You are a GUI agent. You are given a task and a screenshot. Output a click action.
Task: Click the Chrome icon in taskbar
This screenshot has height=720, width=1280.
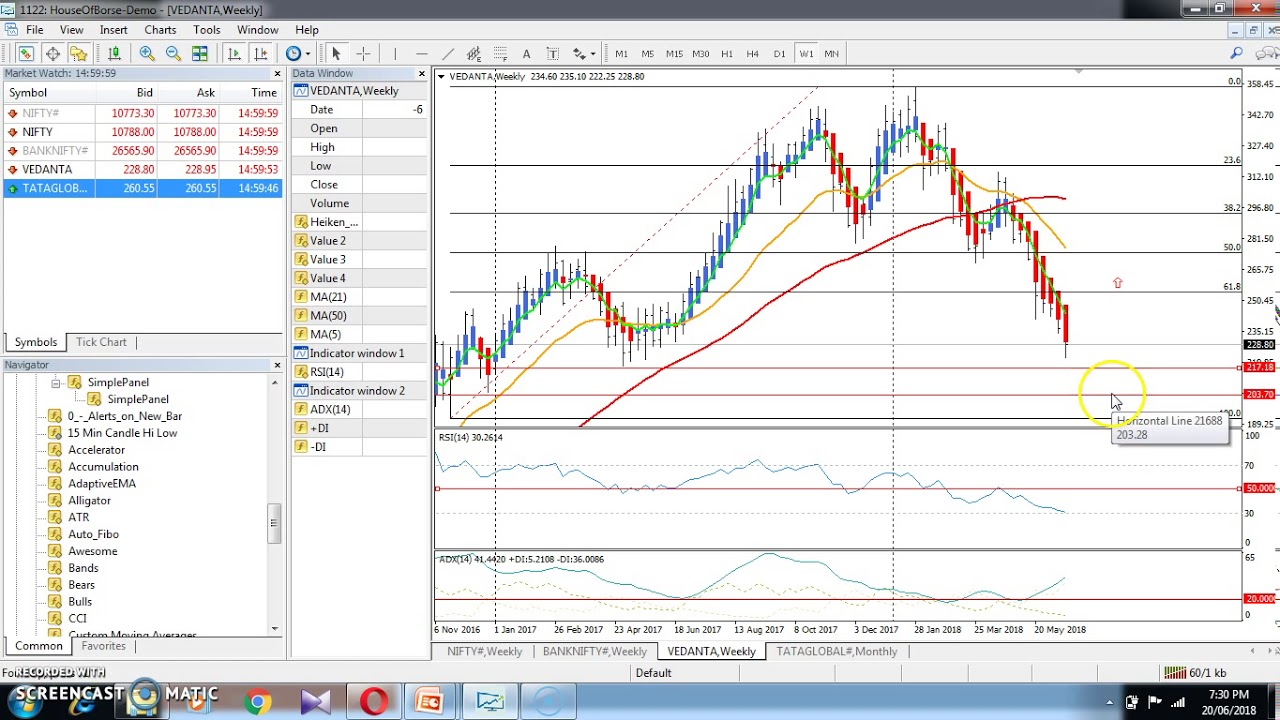click(257, 702)
